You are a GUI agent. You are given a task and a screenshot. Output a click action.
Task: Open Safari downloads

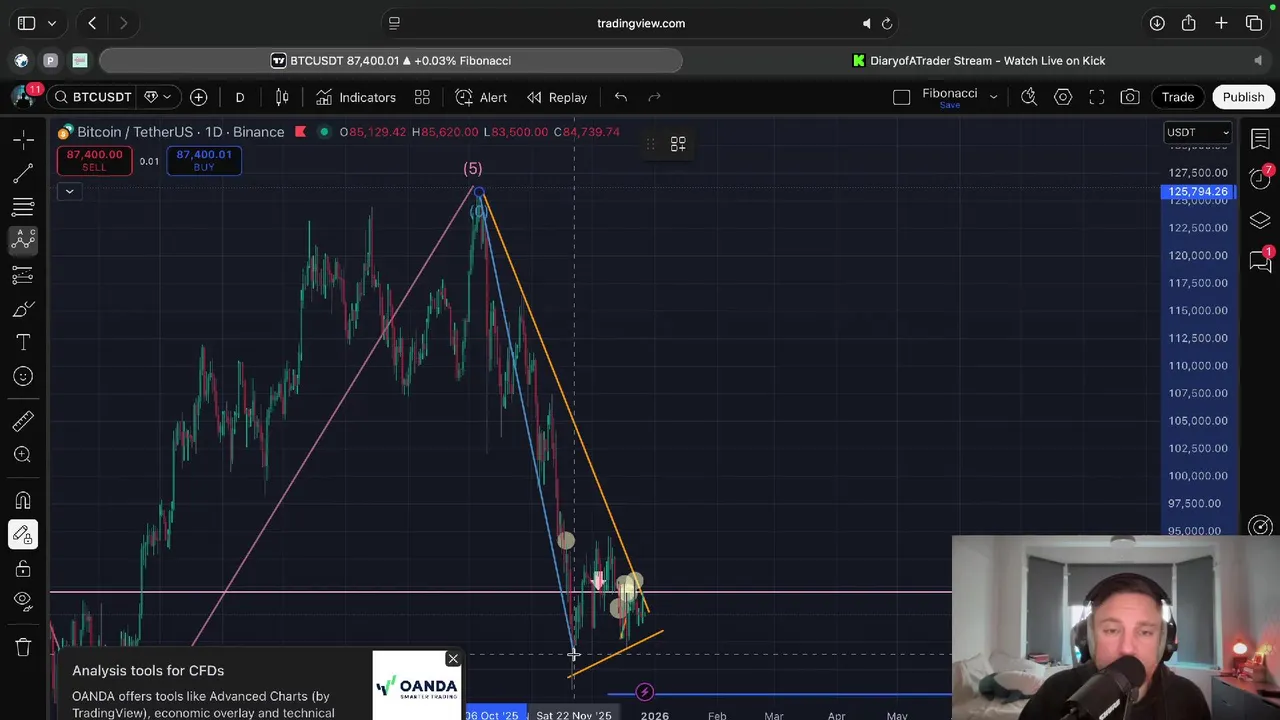click(1157, 23)
